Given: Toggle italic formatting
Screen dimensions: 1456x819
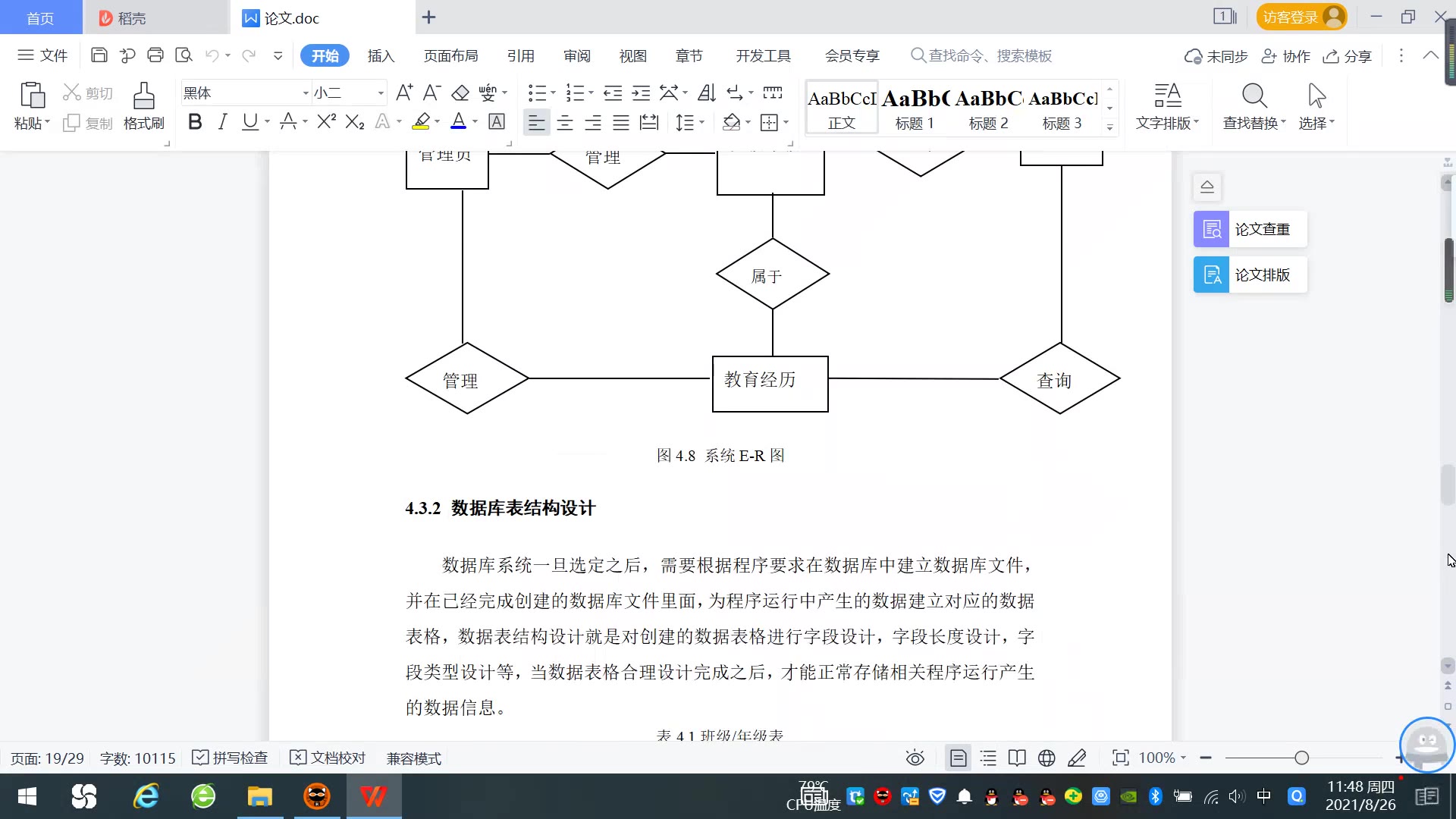Looking at the screenshot, I should (x=222, y=122).
